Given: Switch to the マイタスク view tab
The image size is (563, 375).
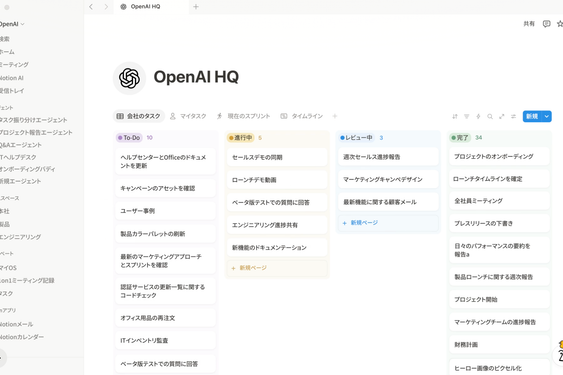Looking at the screenshot, I should [188, 116].
